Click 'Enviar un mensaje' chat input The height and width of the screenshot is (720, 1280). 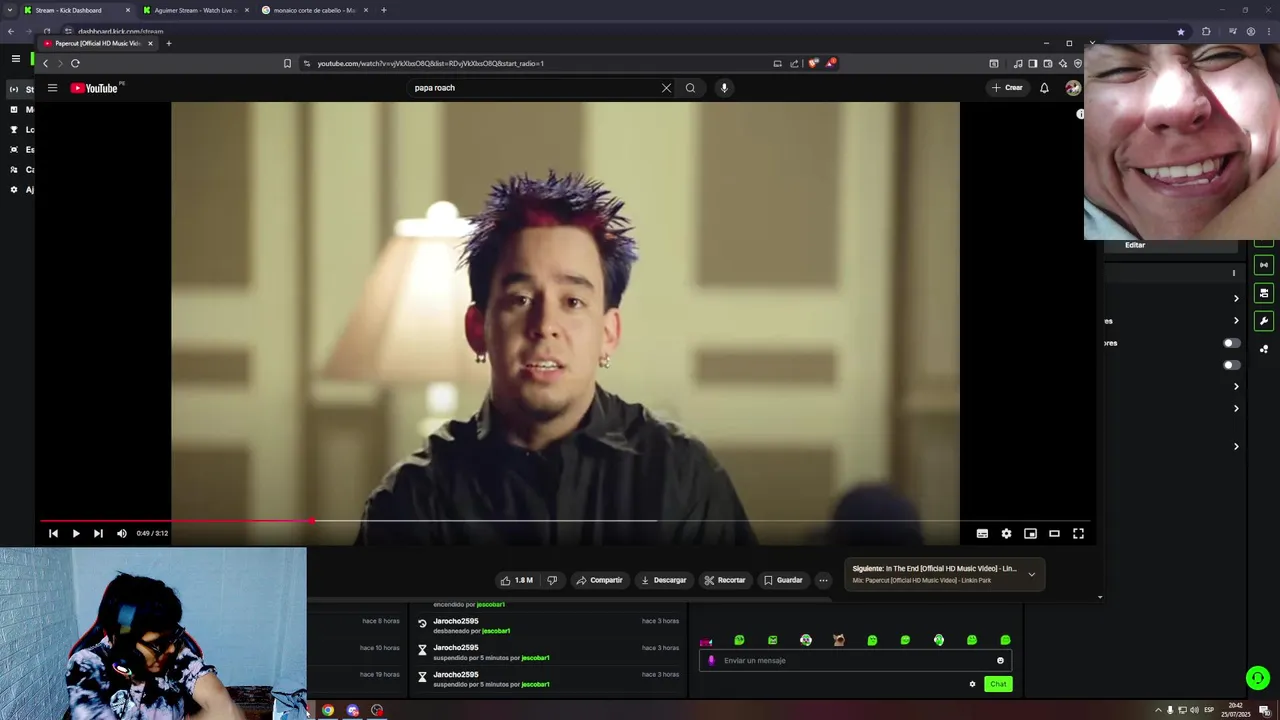pyautogui.click(x=855, y=660)
